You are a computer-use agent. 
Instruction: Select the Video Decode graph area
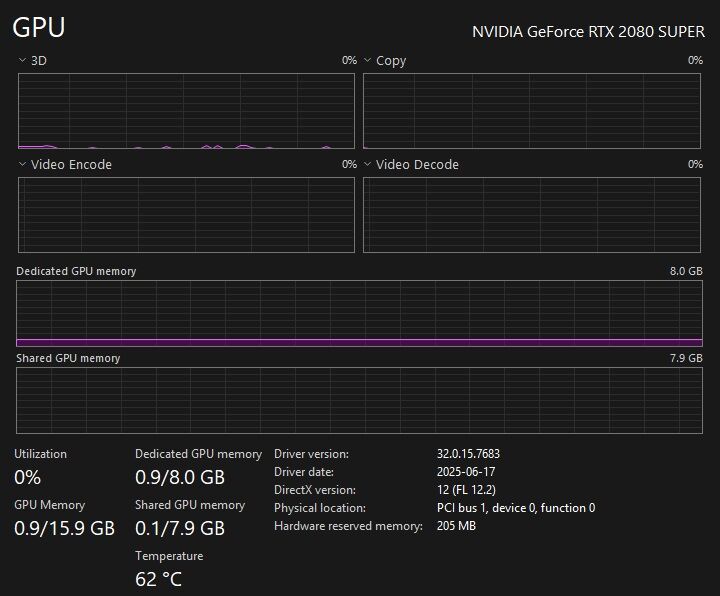pyautogui.click(x=532, y=214)
